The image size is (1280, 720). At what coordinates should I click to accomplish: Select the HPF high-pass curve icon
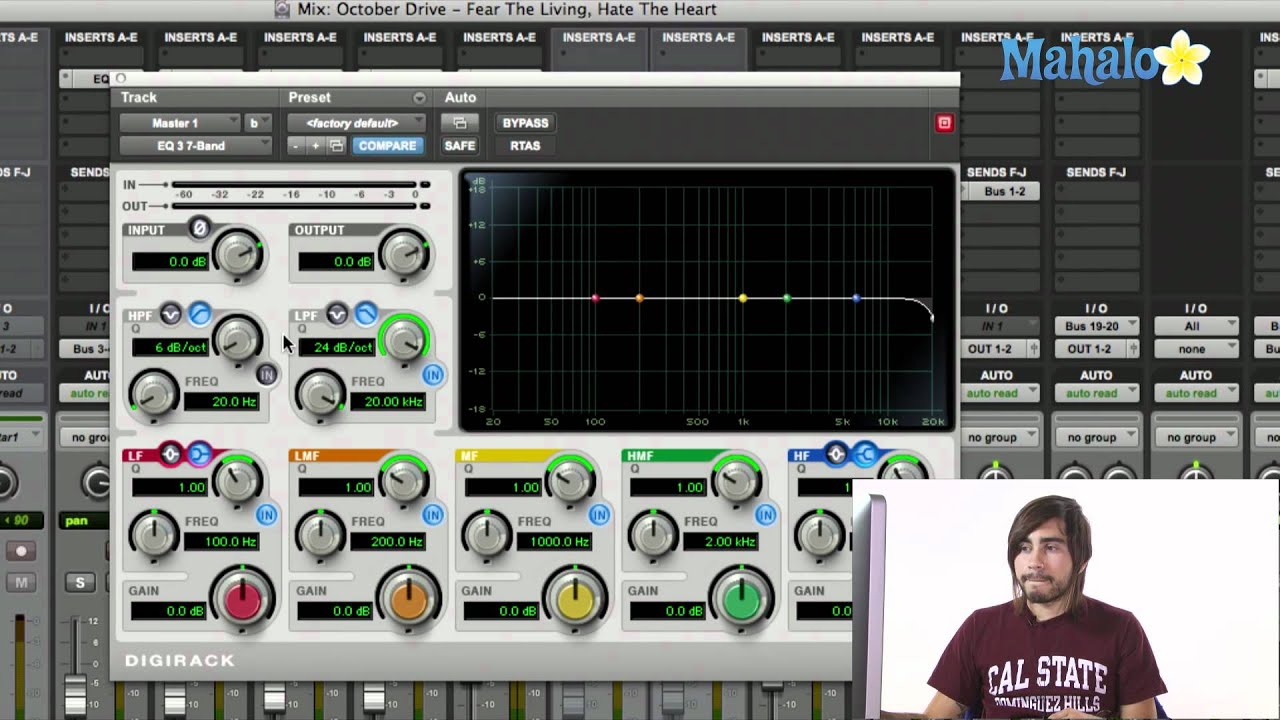pos(200,315)
